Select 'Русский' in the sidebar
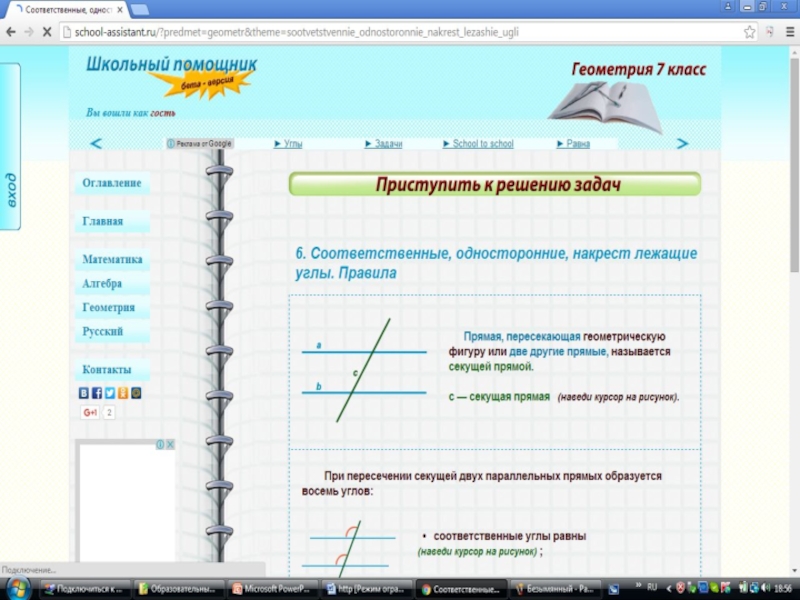 [112, 331]
